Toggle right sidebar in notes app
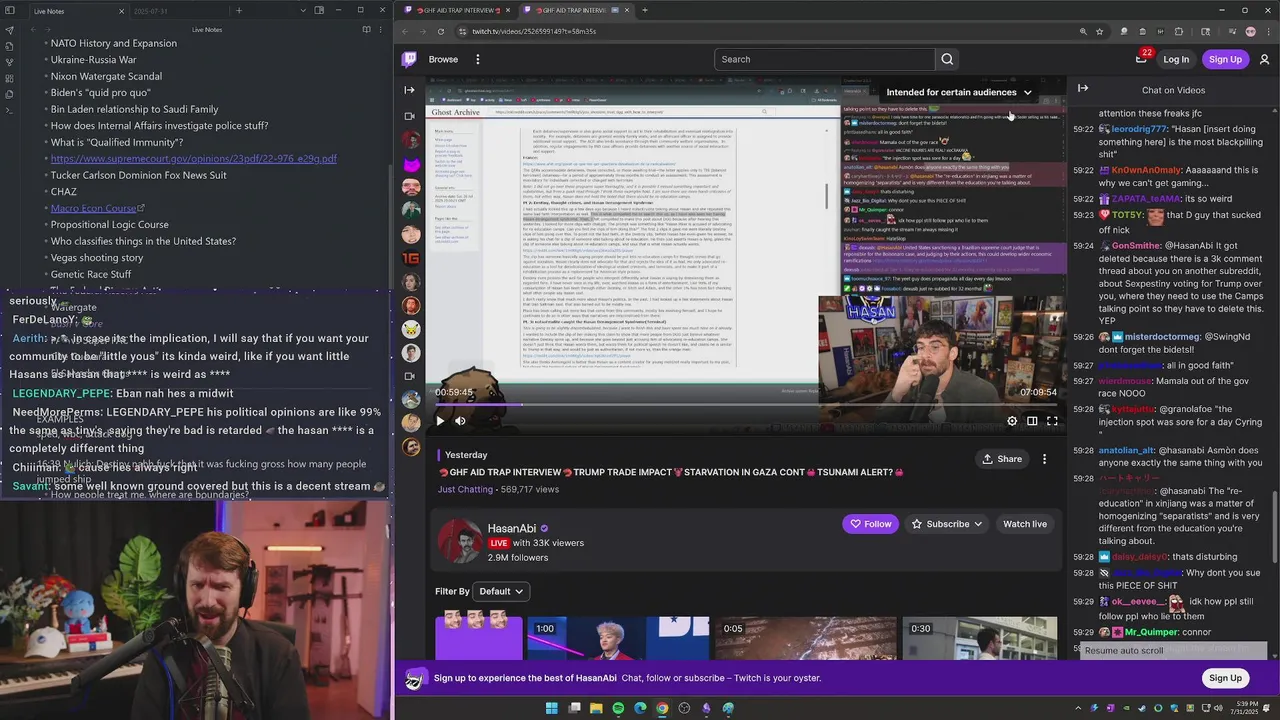This screenshot has width=1280, height=720. [x=319, y=11]
